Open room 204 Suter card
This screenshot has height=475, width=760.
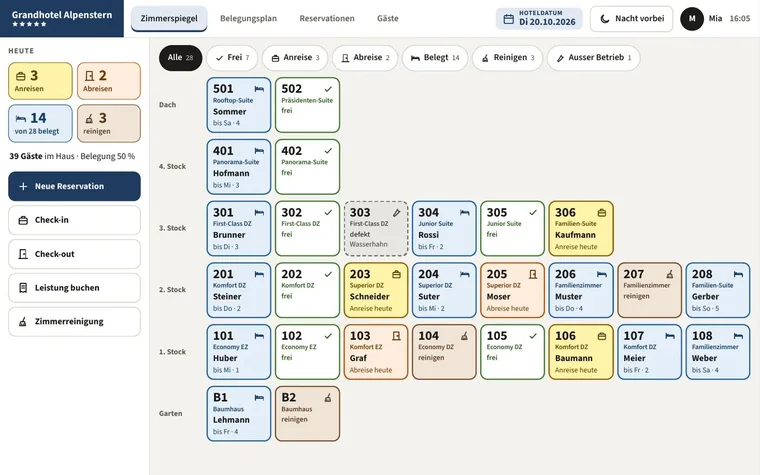pos(444,290)
